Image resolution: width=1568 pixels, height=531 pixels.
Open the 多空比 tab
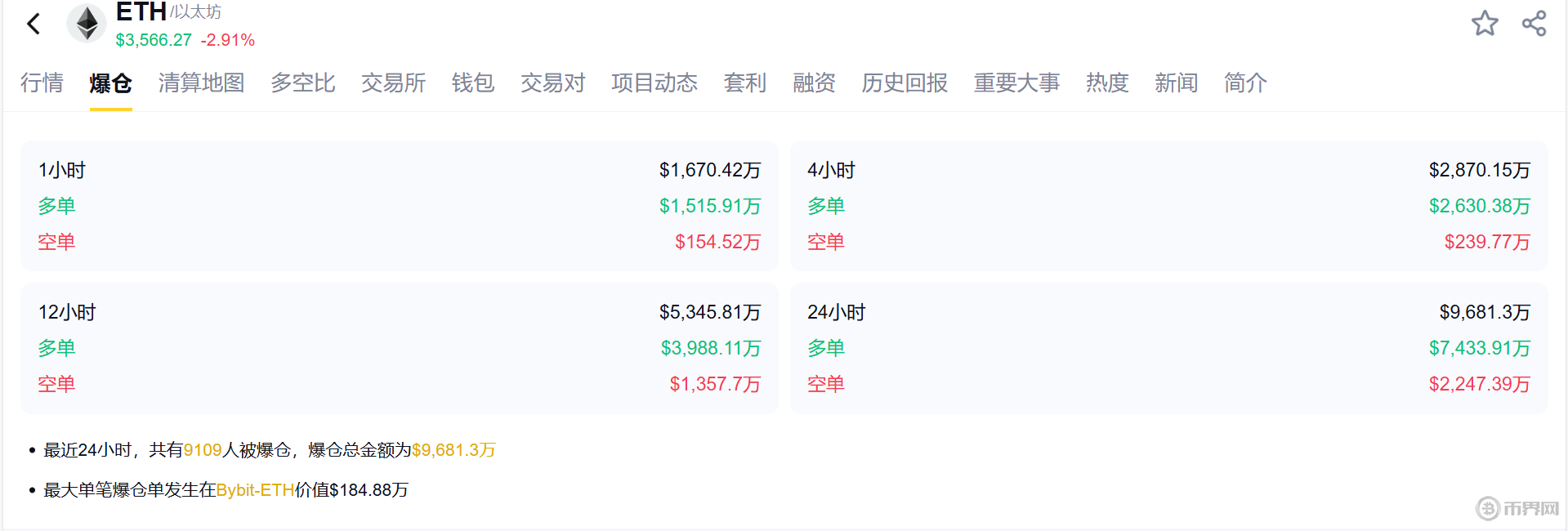302,83
